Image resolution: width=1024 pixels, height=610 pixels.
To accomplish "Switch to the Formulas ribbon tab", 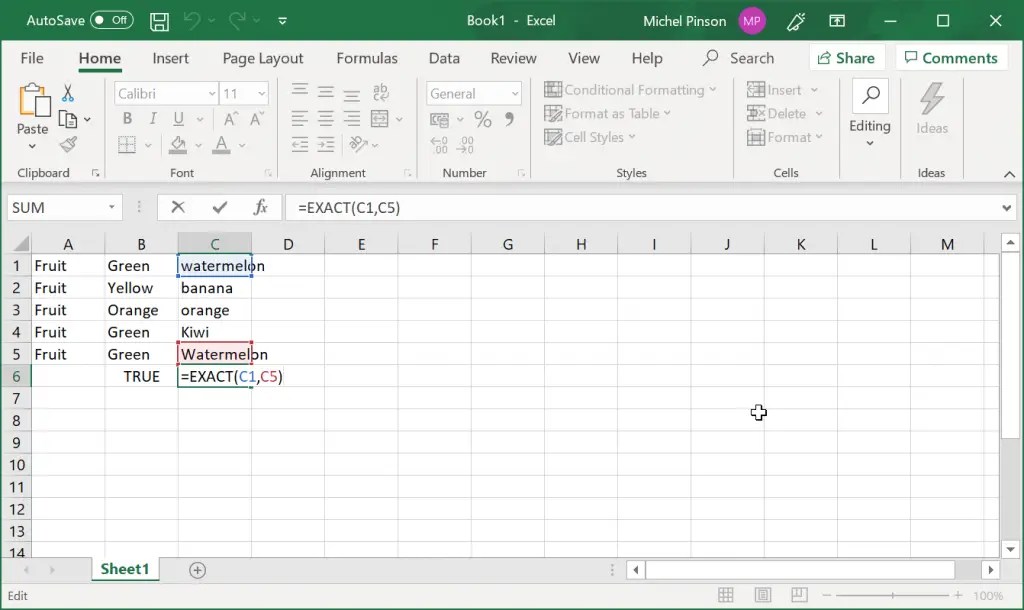I will pos(367,58).
